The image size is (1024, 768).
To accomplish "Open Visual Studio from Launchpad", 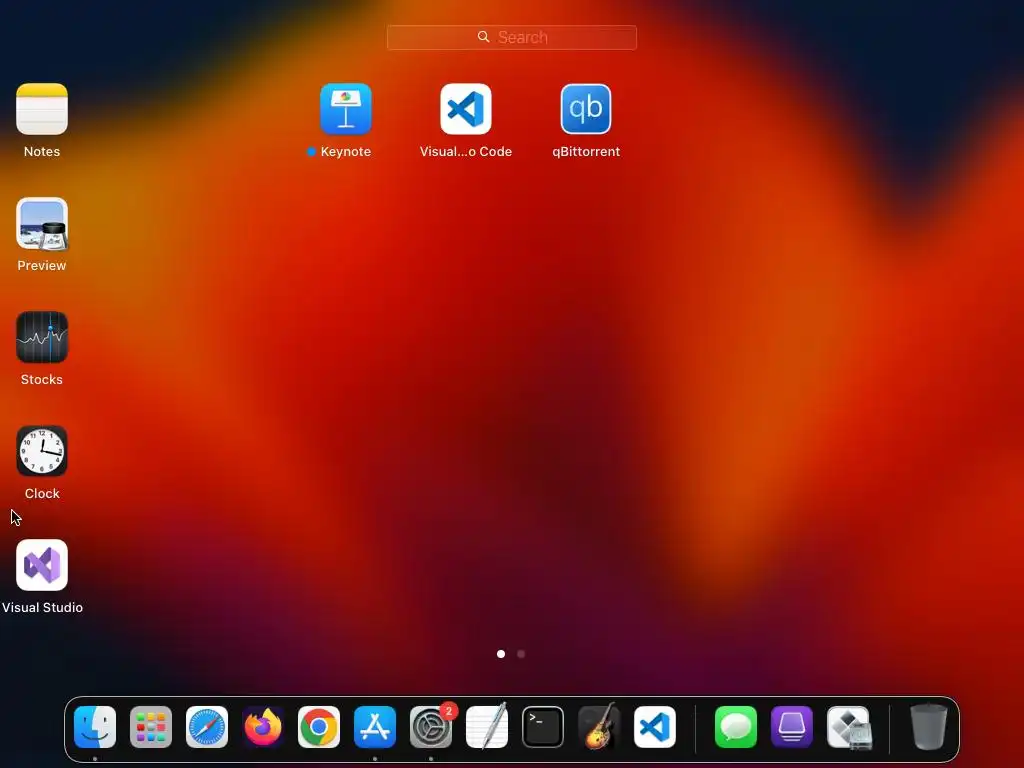I will tap(42, 565).
